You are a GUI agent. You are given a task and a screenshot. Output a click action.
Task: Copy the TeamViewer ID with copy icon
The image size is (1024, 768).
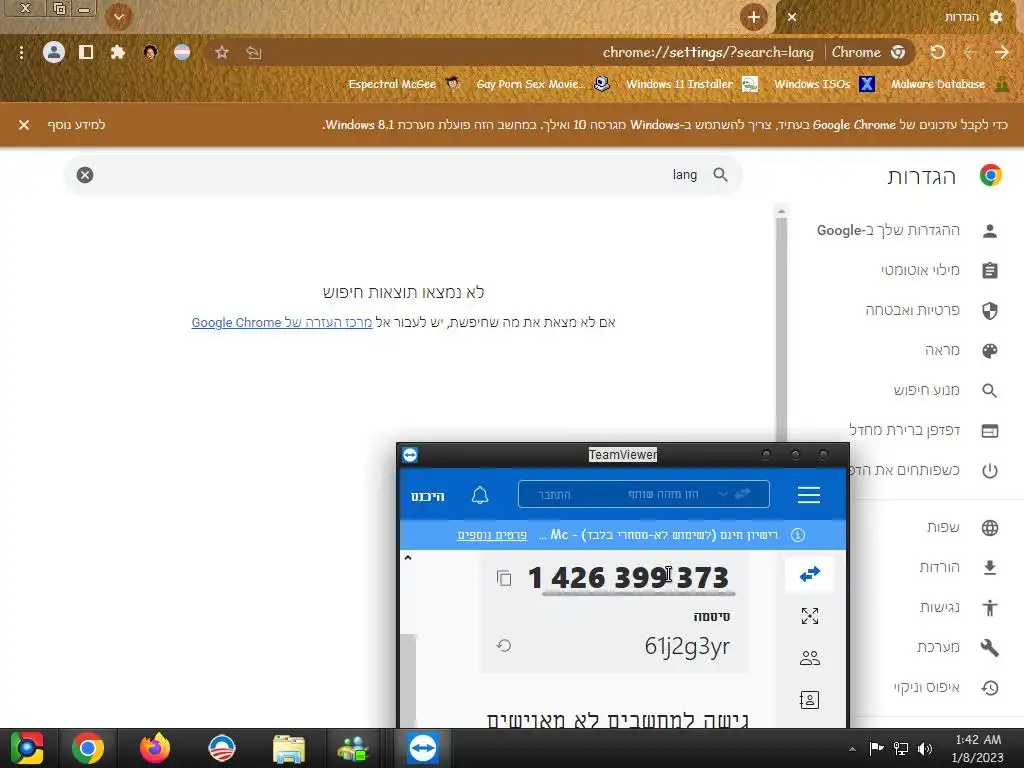pos(504,578)
